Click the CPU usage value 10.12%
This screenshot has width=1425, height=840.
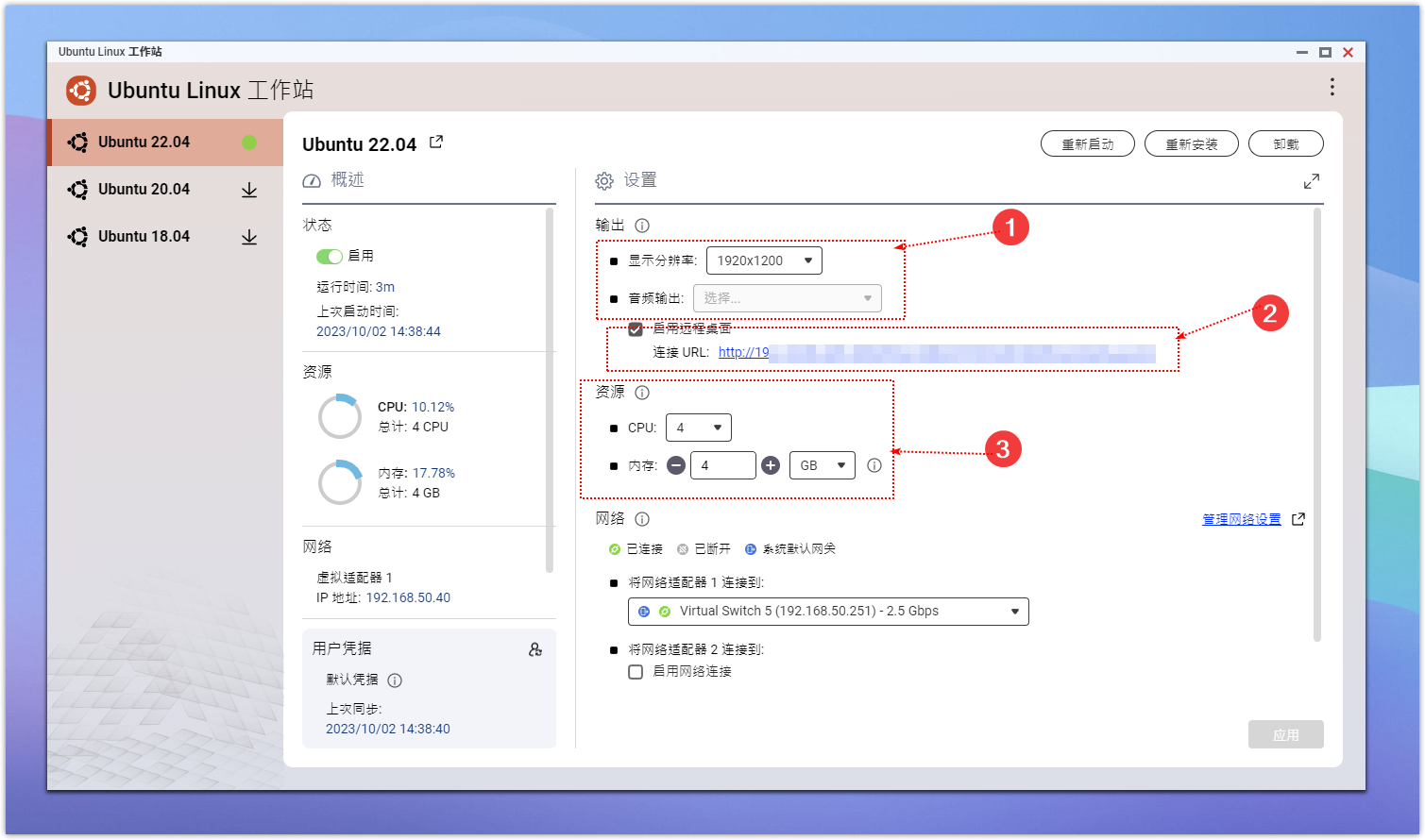tap(433, 407)
